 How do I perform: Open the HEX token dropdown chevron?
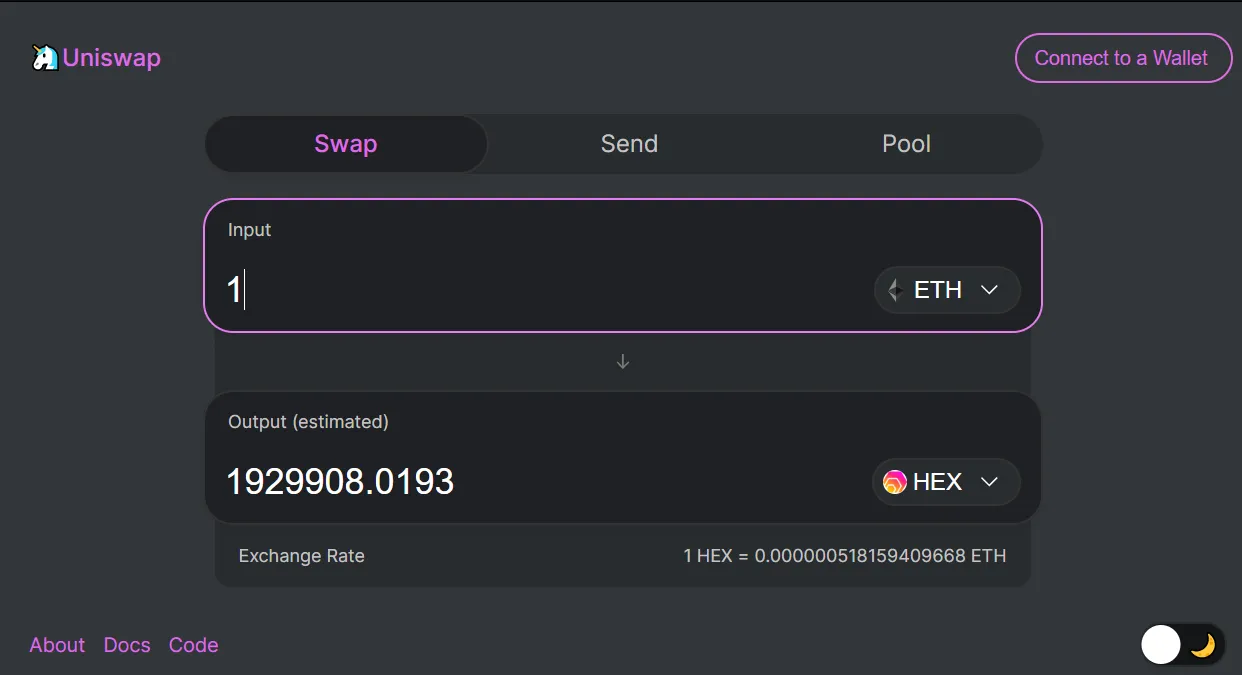click(990, 482)
